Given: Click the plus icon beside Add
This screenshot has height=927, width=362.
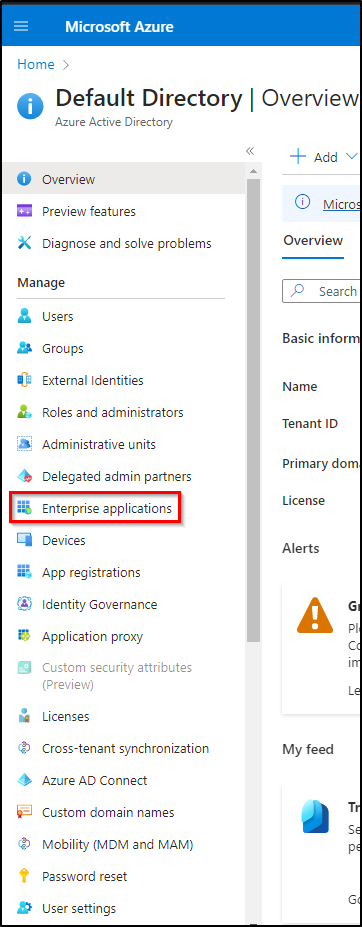Looking at the screenshot, I should [x=298, y=157].
